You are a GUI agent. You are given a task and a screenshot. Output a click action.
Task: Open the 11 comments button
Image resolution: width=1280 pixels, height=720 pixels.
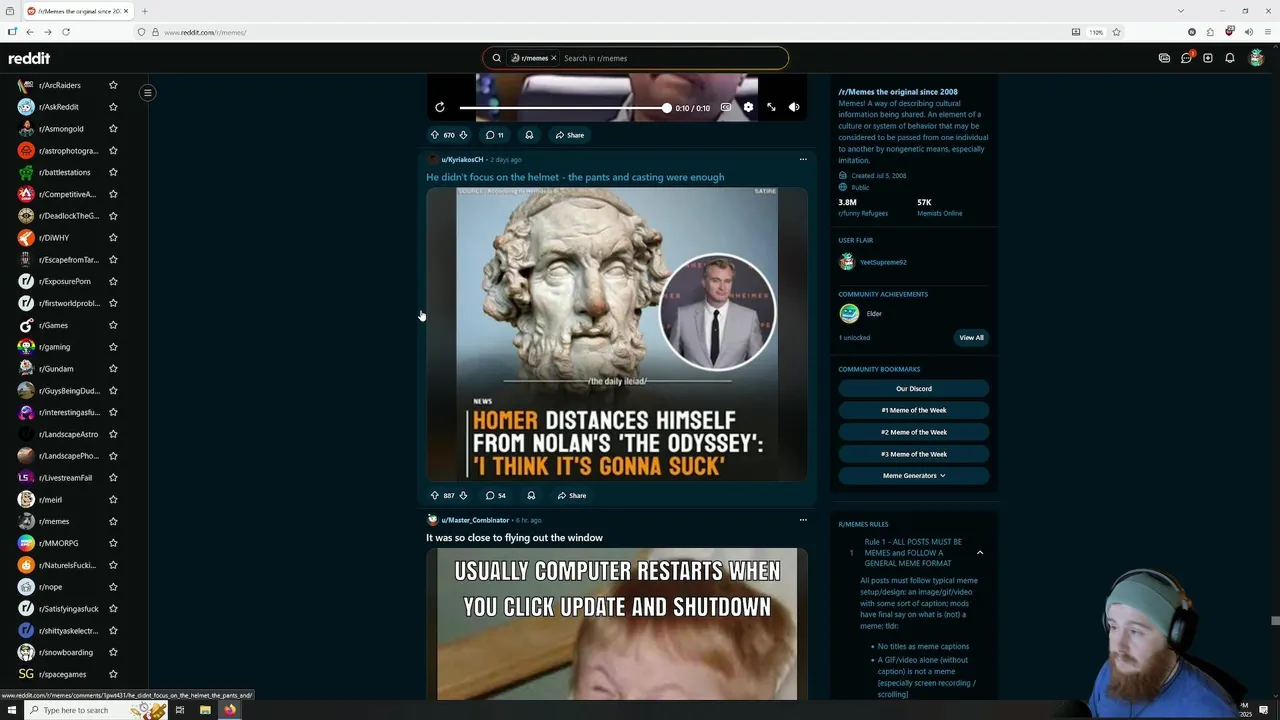coord(495,135)
